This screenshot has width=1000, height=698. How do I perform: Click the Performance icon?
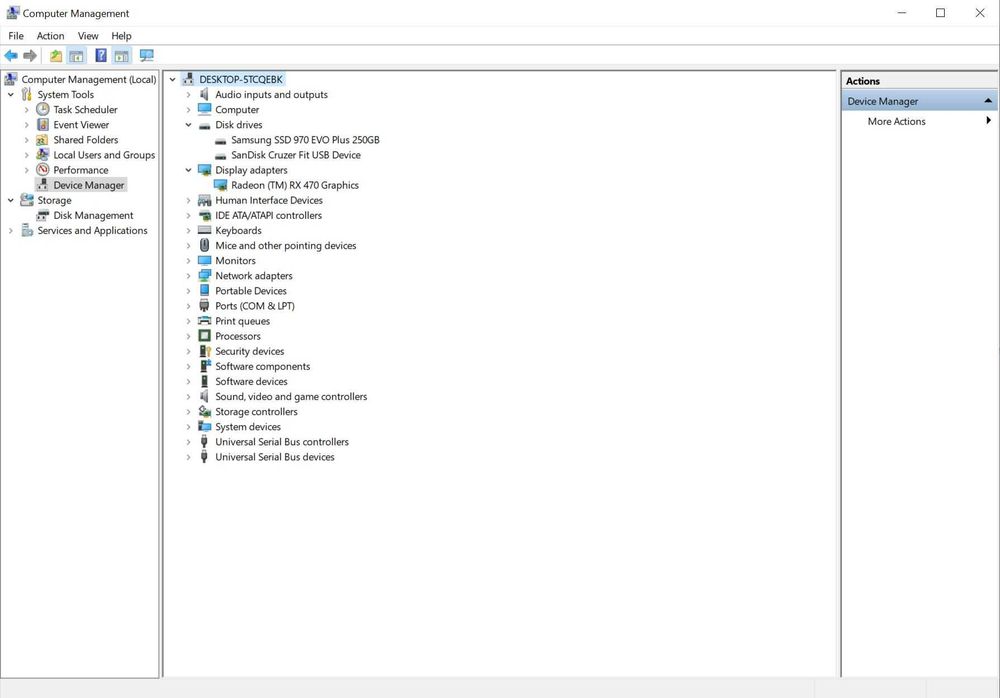point(43,170)
